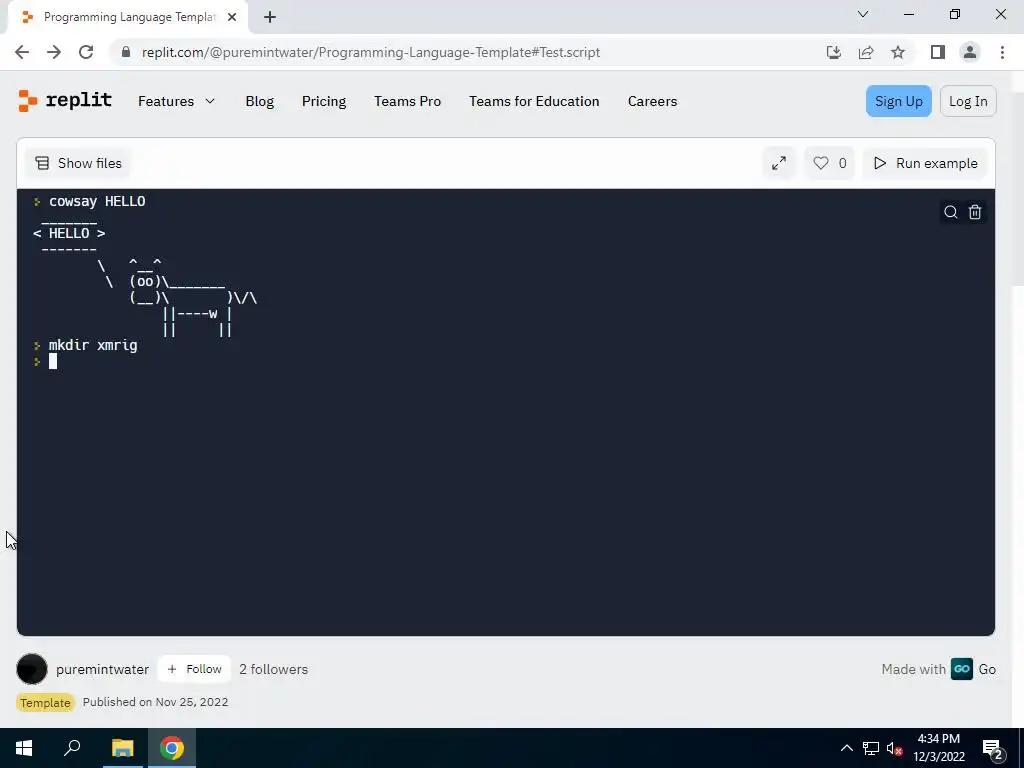This screenshot has height=768, width=1024.
Task: Open the clock and date panel
Action: (938, 748)
